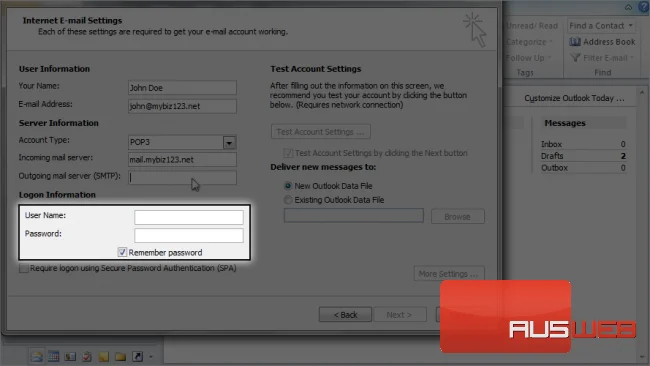This screenshot has width=650, height=366.
Task: Click the User Name field
Action: click(189, 217)
